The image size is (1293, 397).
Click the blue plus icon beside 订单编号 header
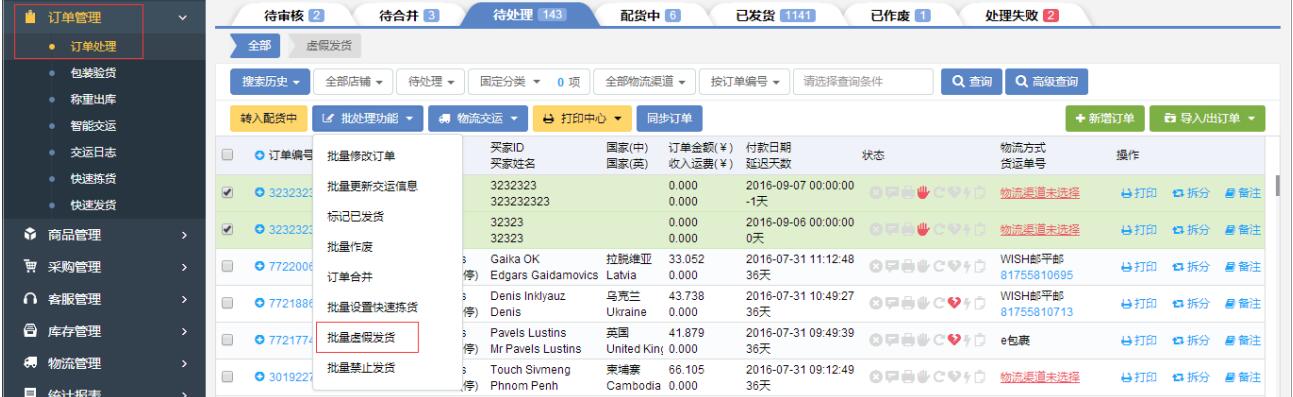pyautogui.click(x=260, y=155)
